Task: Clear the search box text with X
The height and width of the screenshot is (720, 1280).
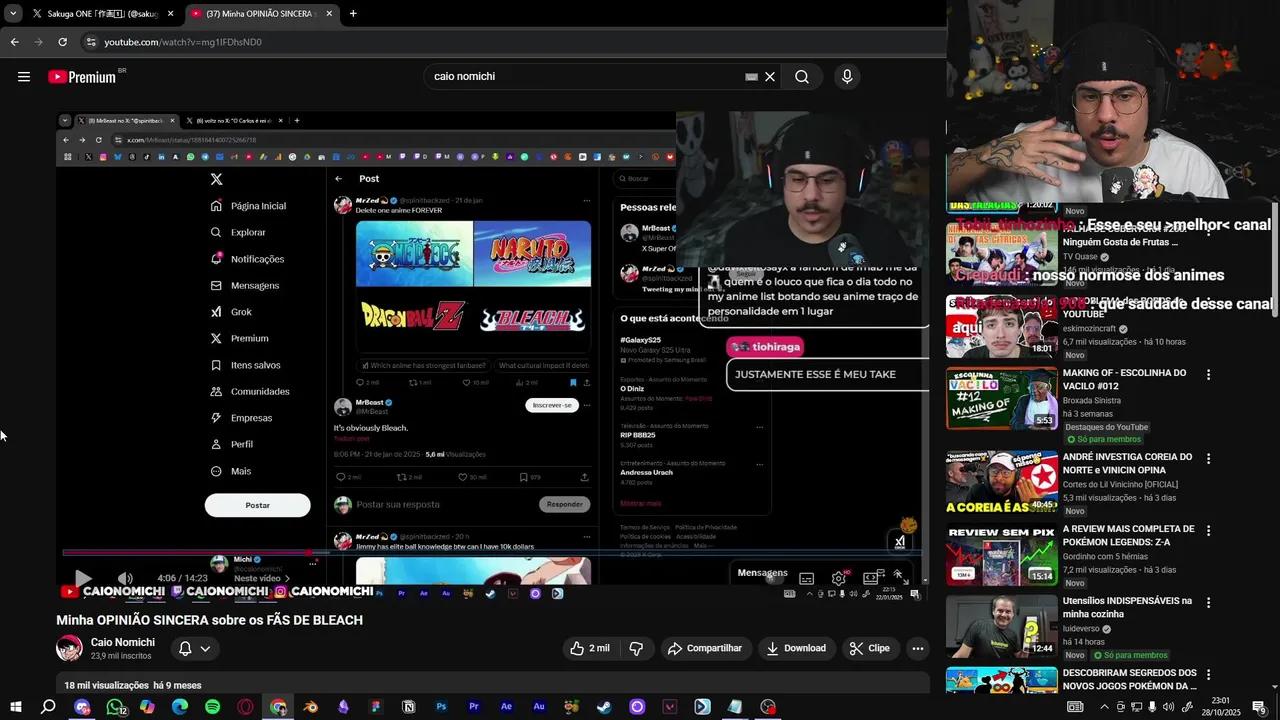Action: [x=770, y=77]
